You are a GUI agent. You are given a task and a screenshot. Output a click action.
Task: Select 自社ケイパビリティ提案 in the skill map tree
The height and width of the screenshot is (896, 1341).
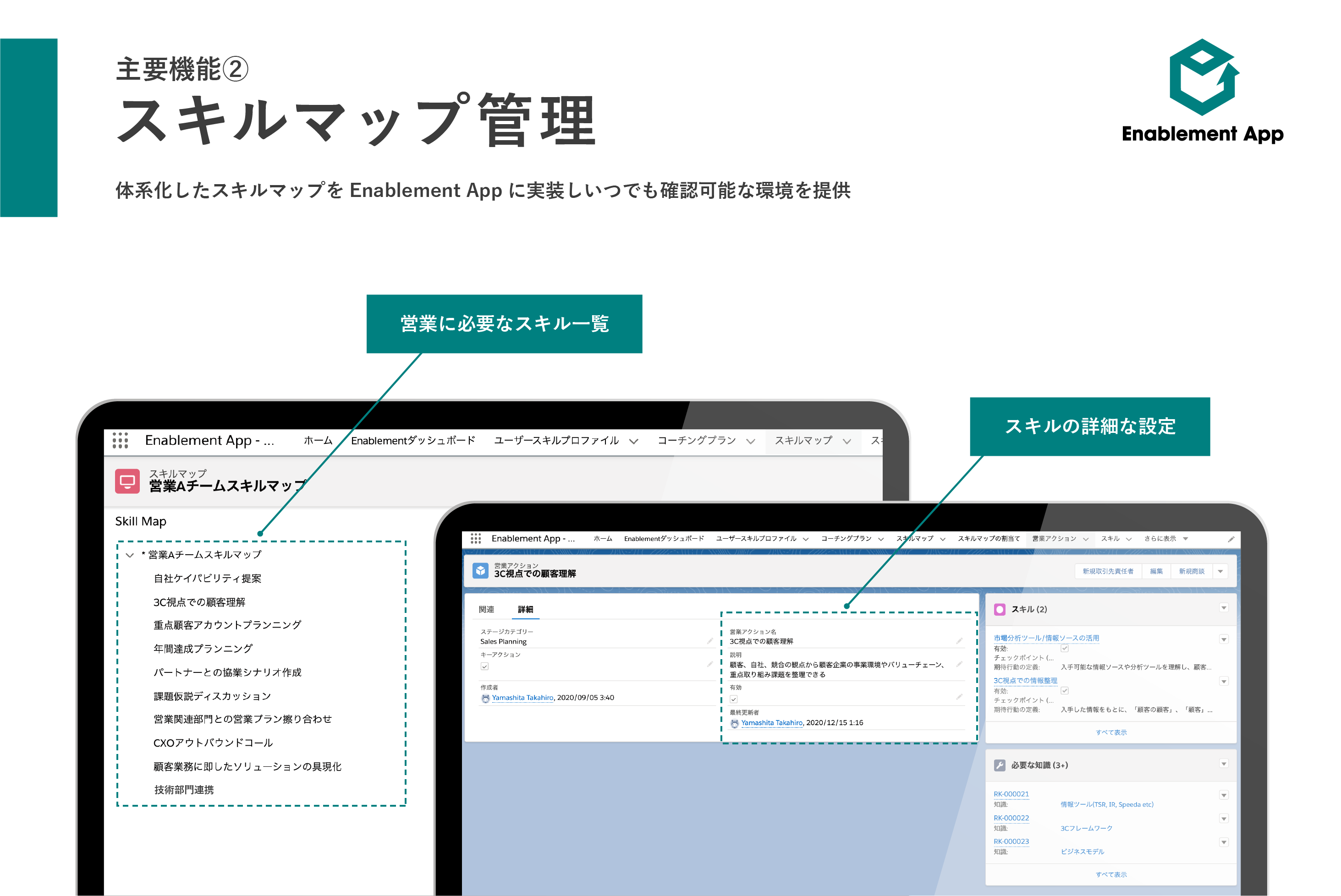point(207,579)
